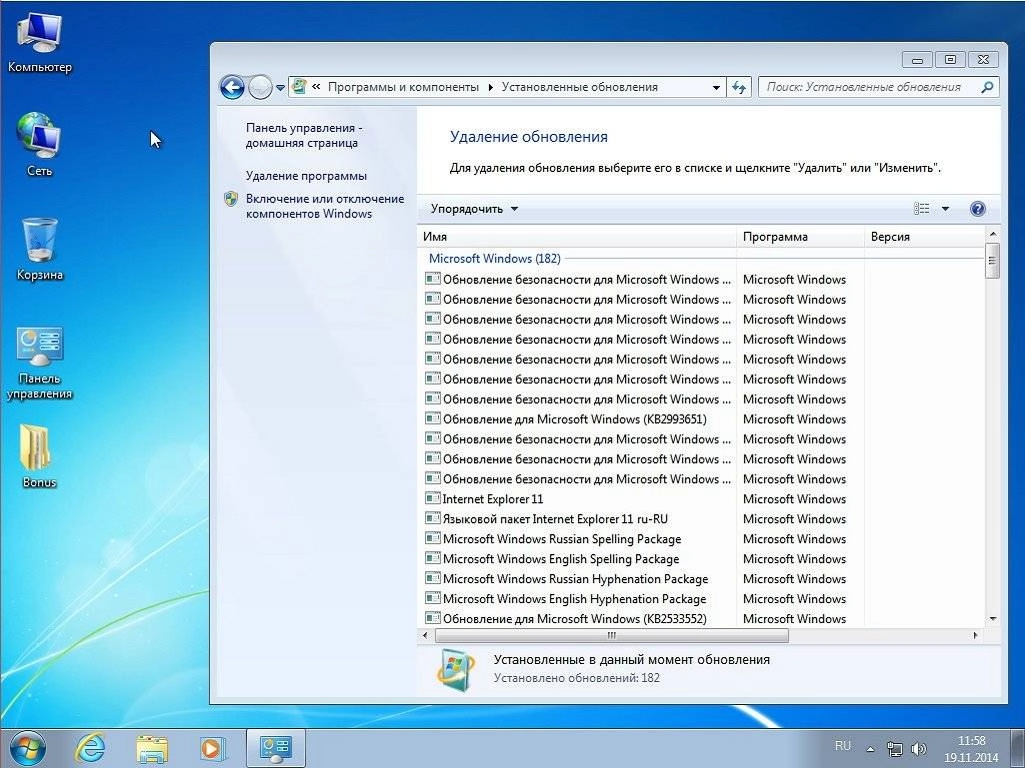Open the Панель управления desktop icon
The image size is (1025, 768).
[x=39, y=363]
